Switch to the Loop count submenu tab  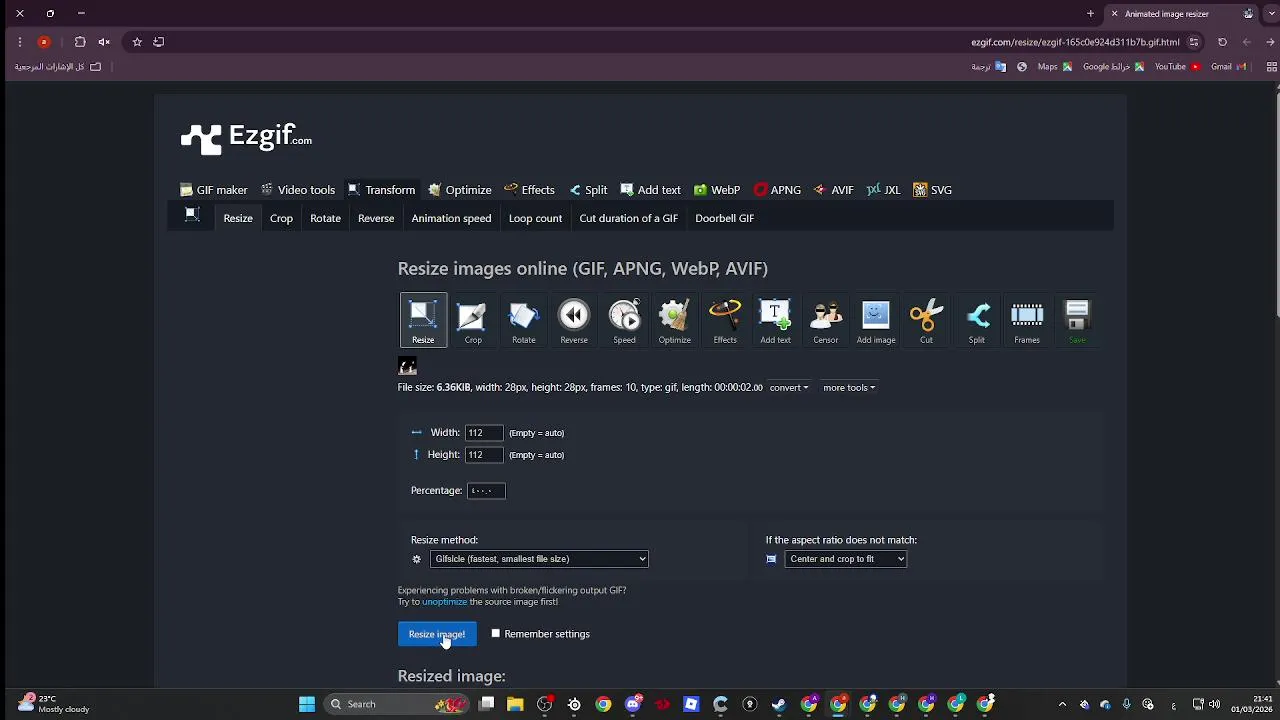(x=535, y=218)
